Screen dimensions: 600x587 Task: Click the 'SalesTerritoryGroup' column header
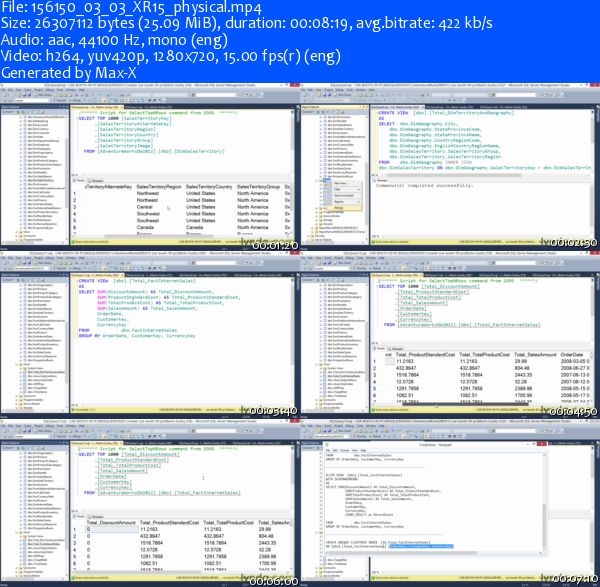[x=258, y=187]
